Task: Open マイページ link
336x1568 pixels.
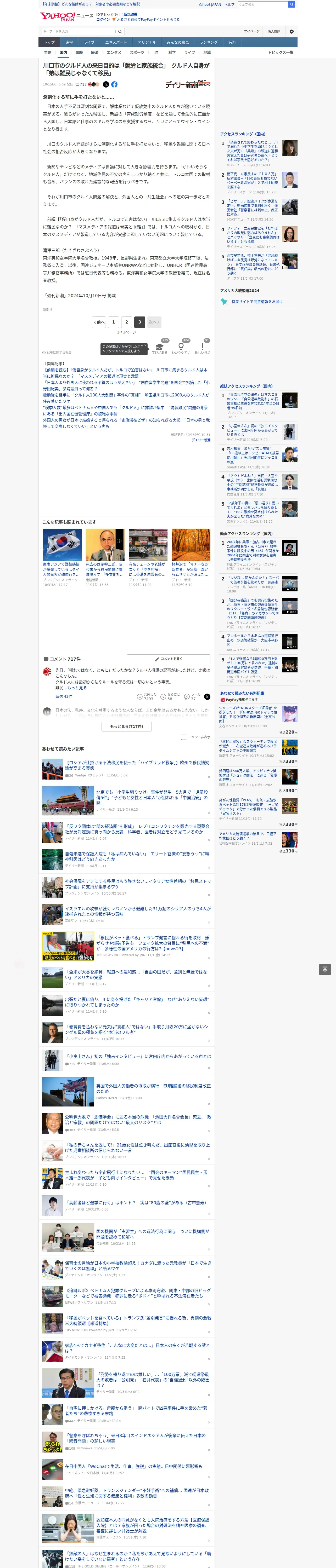Action: click(x=251, y=32)
